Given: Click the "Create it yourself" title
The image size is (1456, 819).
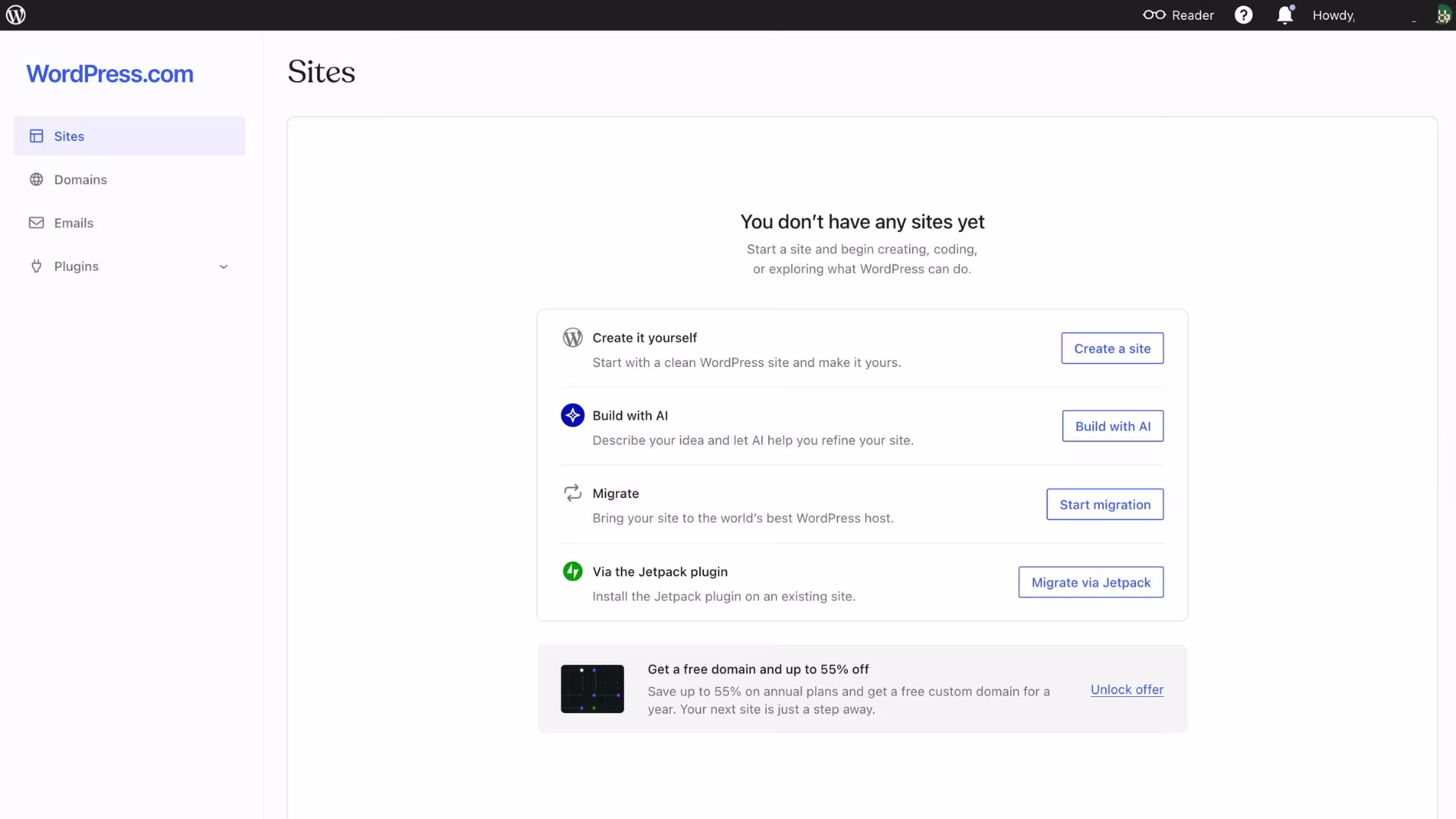Looking at the screenshot, I should [645, 338].
